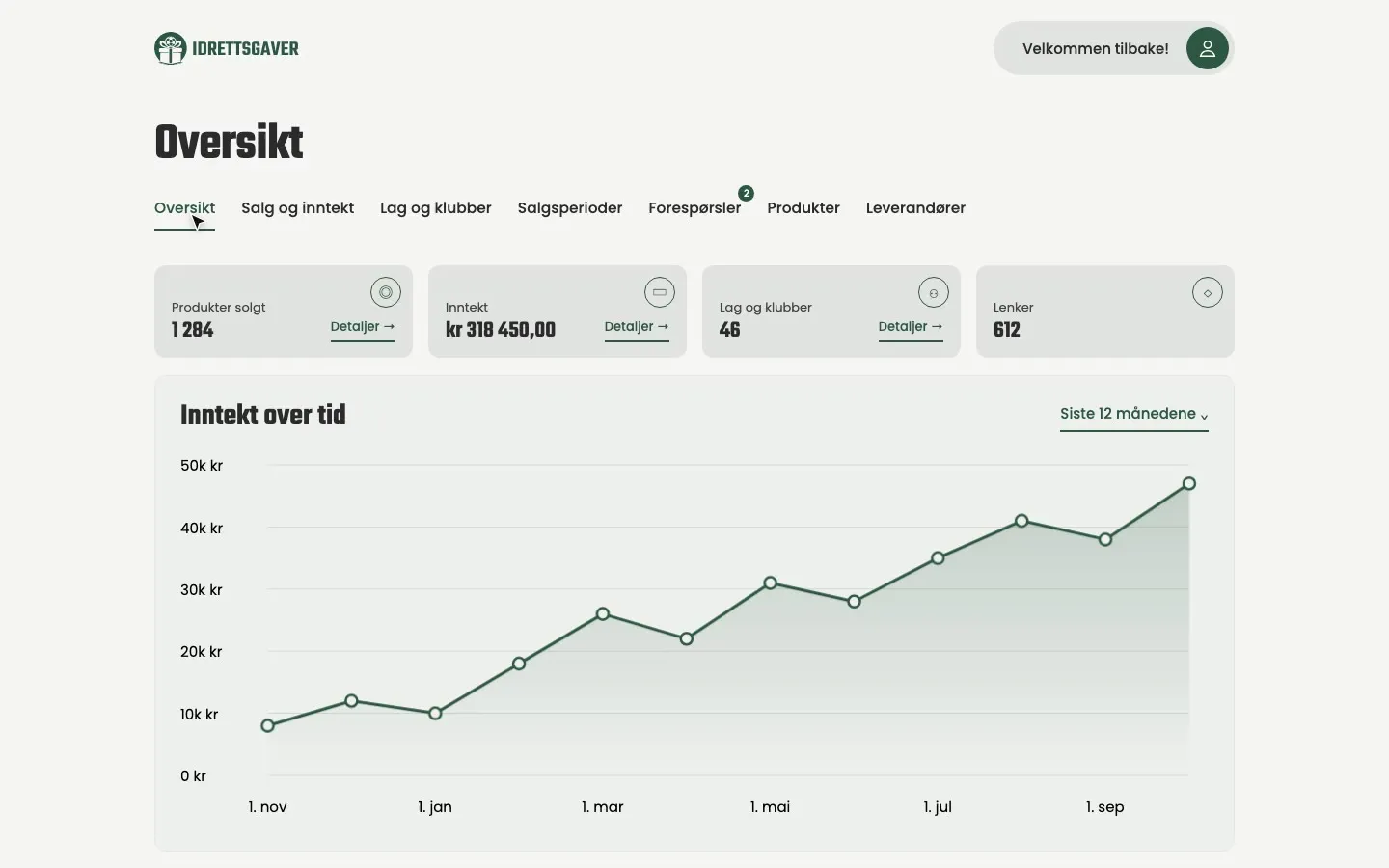Switch to the Oversikt tab
This screenshot has width=1389, height=868.
pyautogui.click(x=184, y=208)
